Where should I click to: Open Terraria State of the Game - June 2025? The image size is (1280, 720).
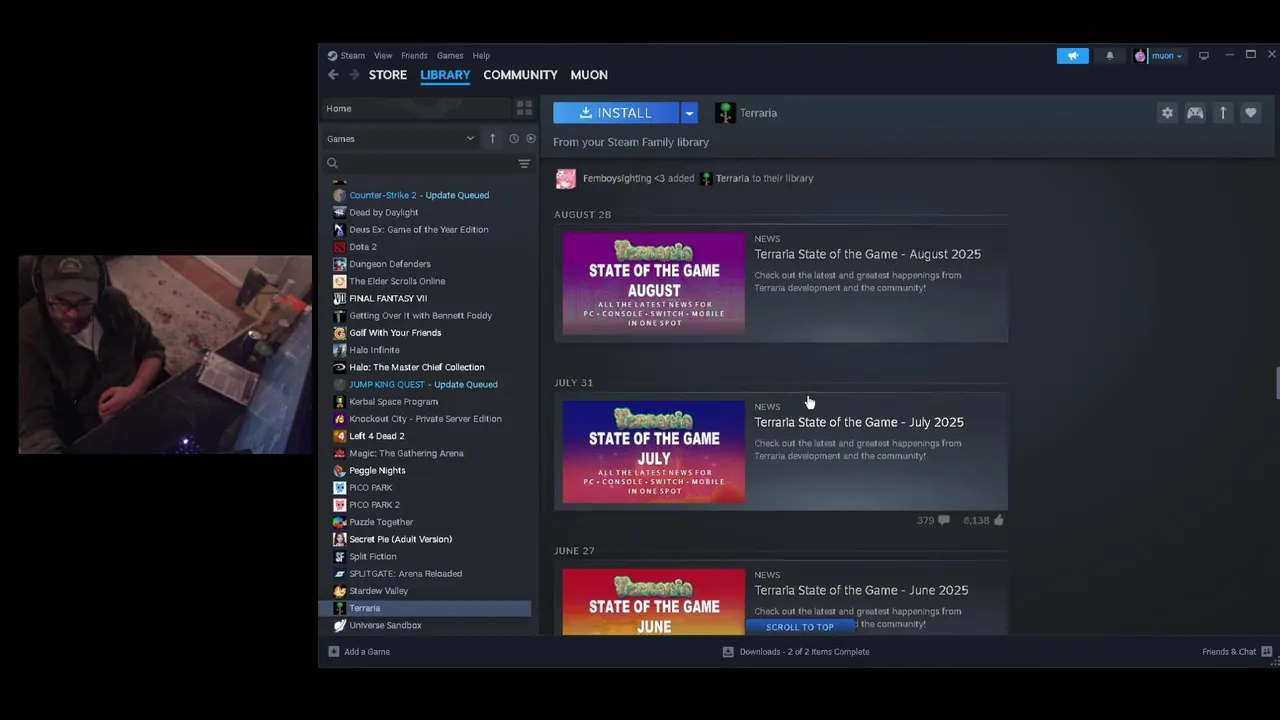861,590
